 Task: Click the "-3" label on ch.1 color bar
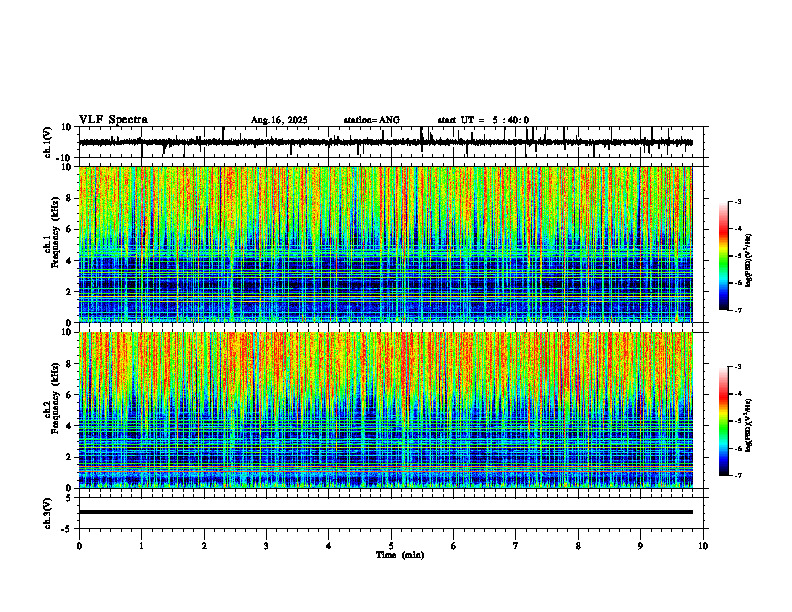click(738, 201)
